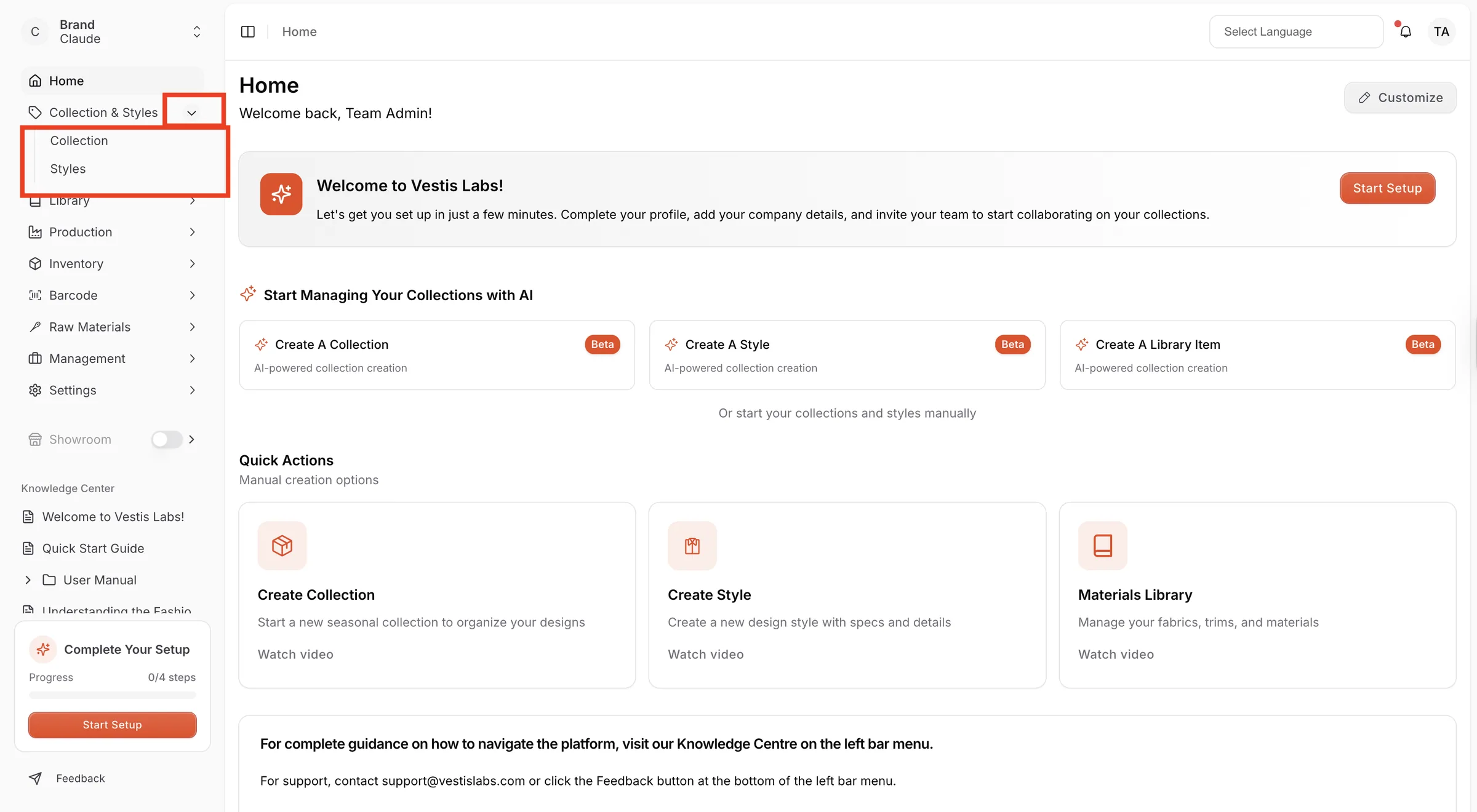Image resolution: width=1477 pixels, height=812 pixels.
Task: Click Watch video under Create Collection
Action: (295, 655)
